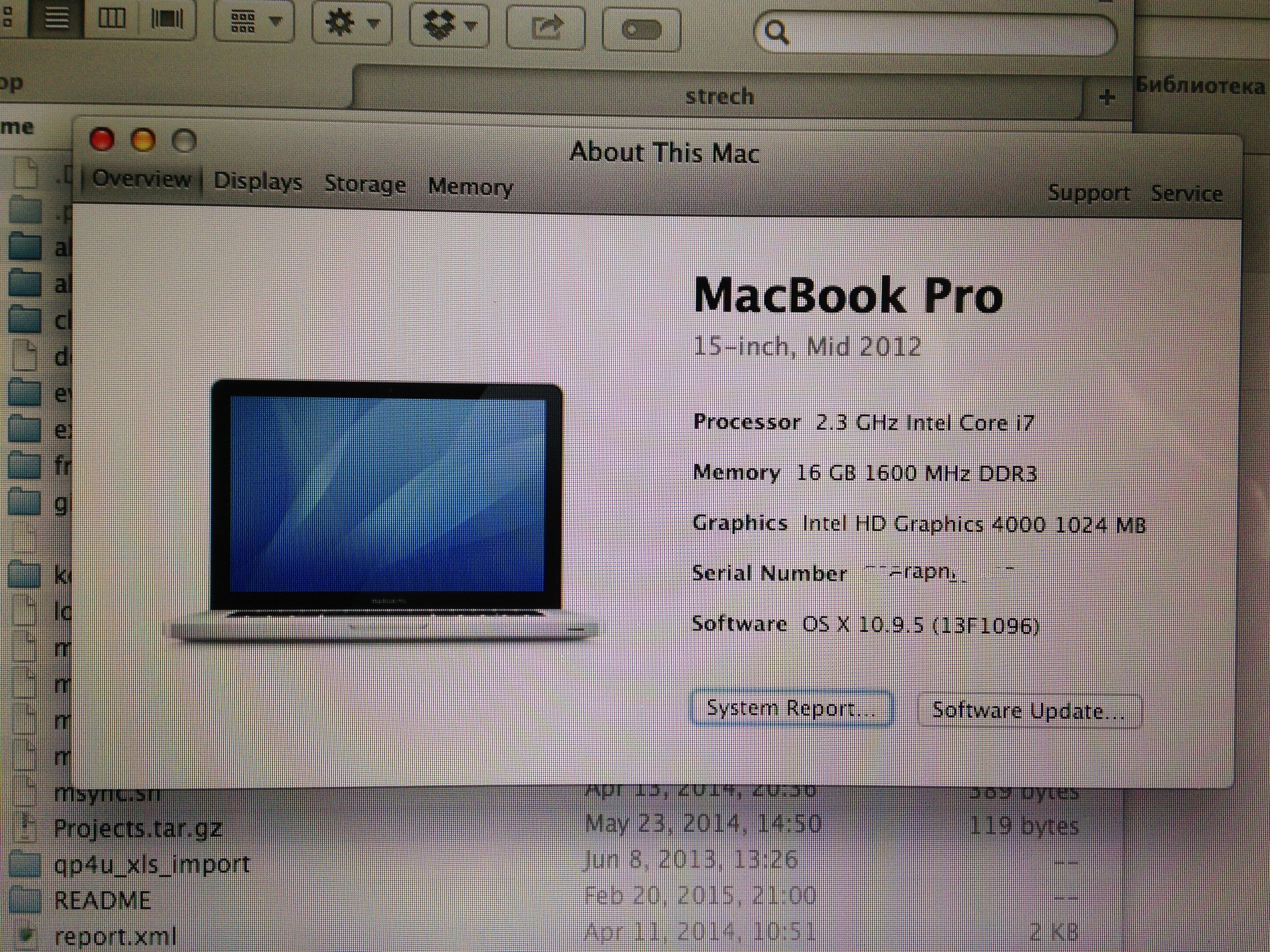This screenshot has height=952, width=1270.
Task: Select the README folder in Finder
Action: coord(102,900)
